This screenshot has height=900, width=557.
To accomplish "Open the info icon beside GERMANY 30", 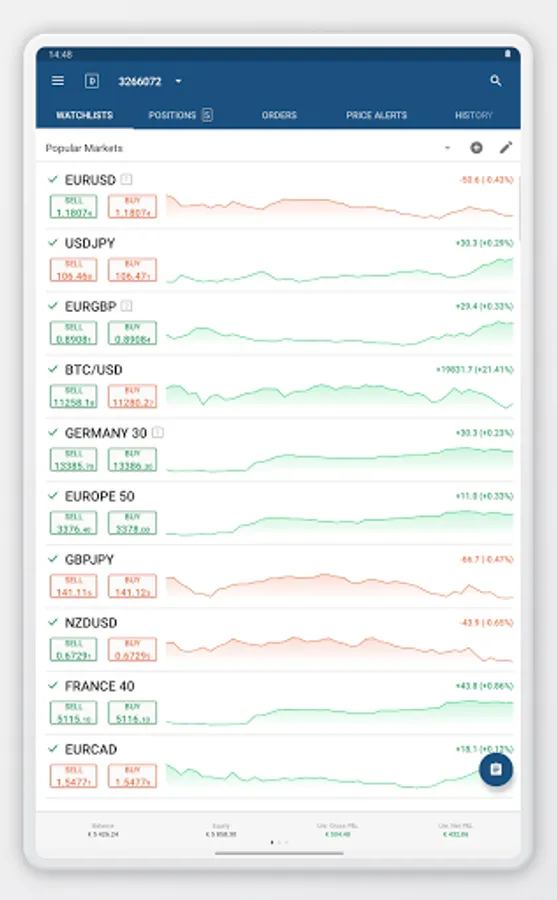I will pyautogui.click(x=157, y=432).
